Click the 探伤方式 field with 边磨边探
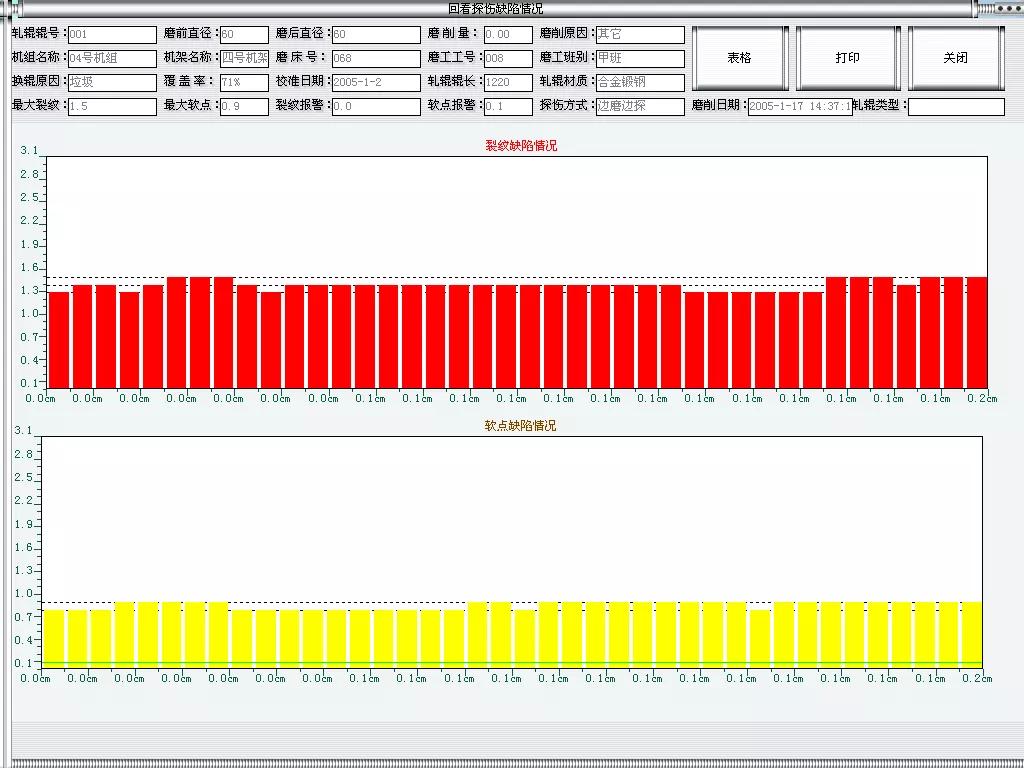The width and height of the screenshot is (1024, 768). tap(640, 107)
